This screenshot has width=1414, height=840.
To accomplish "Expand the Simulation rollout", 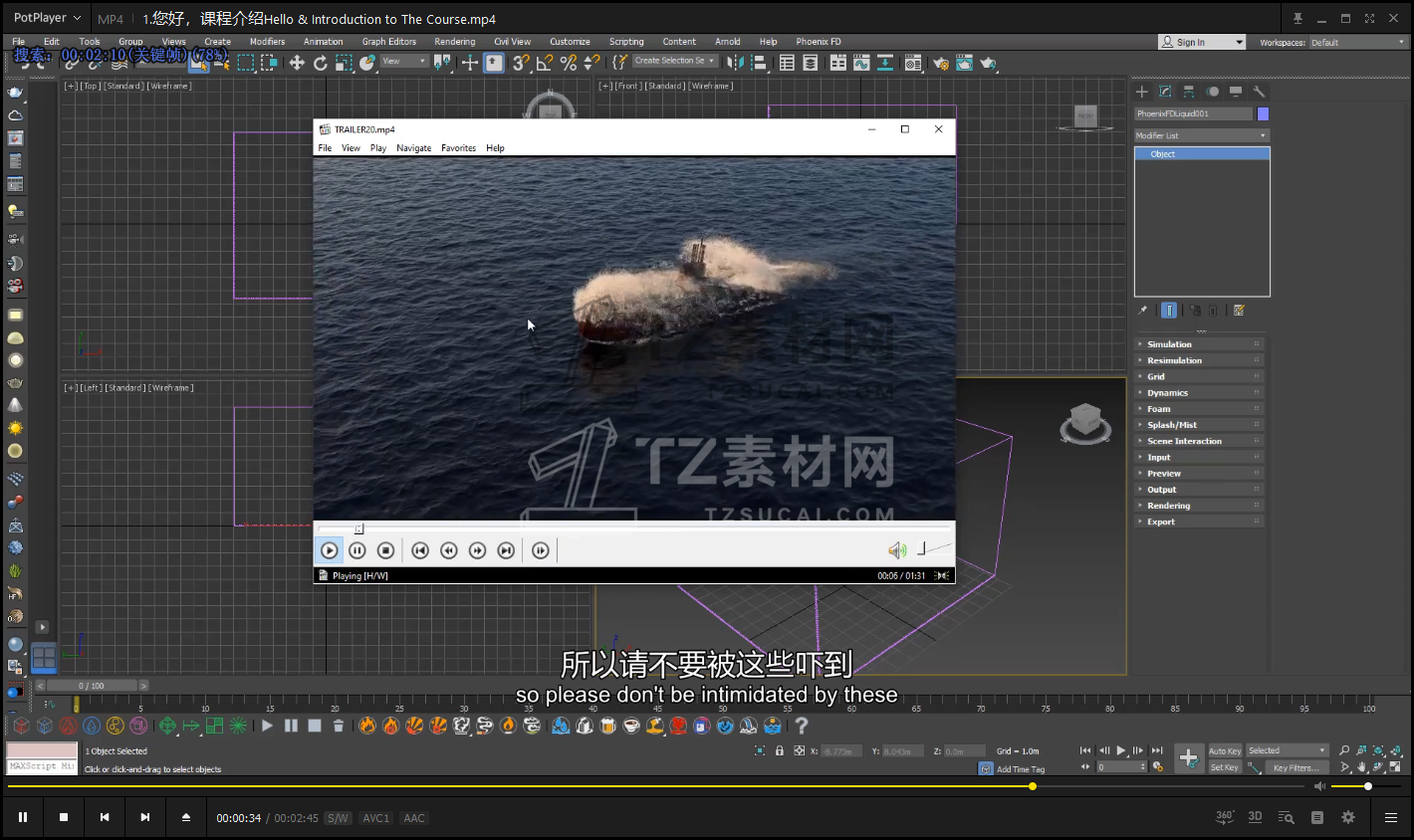I will tap(1169, 344).
